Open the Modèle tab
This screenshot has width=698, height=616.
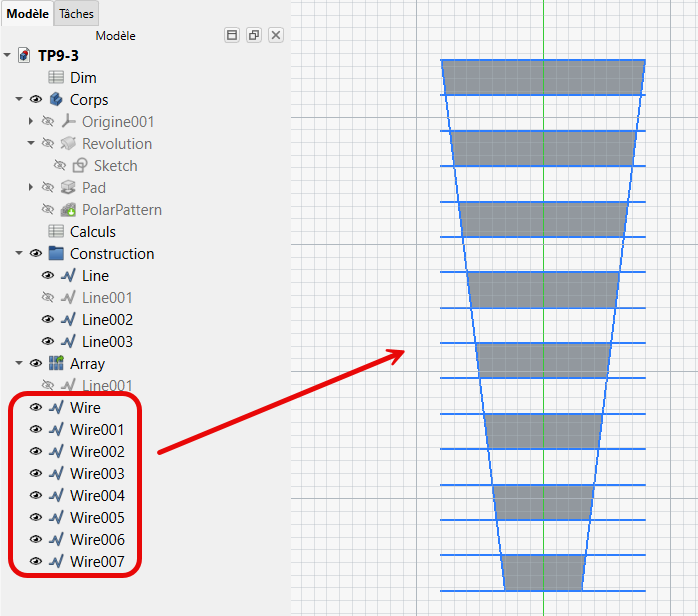coord(27,14)
